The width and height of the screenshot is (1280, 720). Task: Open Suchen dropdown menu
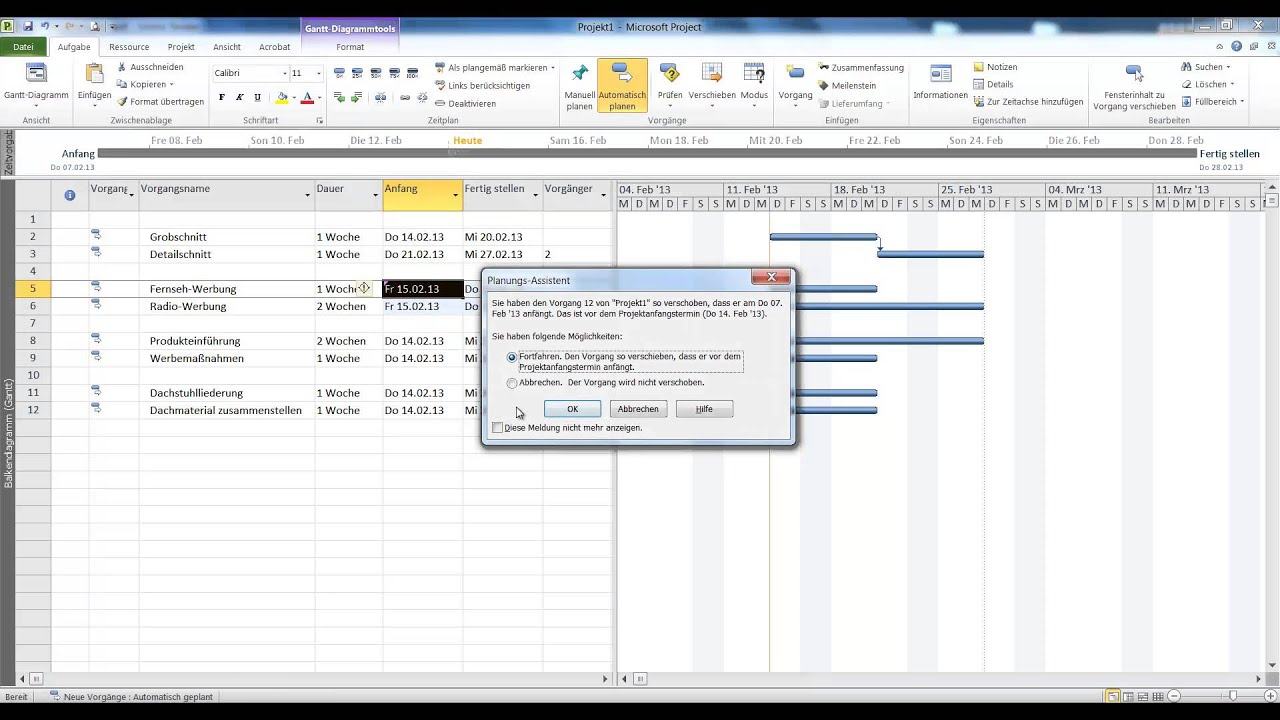point(1207,67)
